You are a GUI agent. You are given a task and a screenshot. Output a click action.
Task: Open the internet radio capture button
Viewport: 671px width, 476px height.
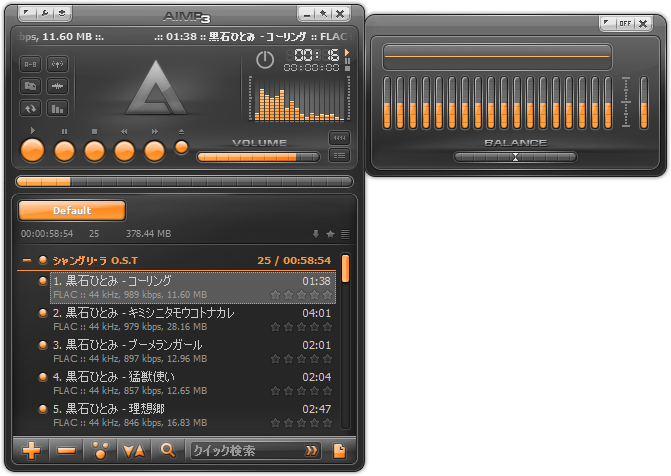pos(57,64)
